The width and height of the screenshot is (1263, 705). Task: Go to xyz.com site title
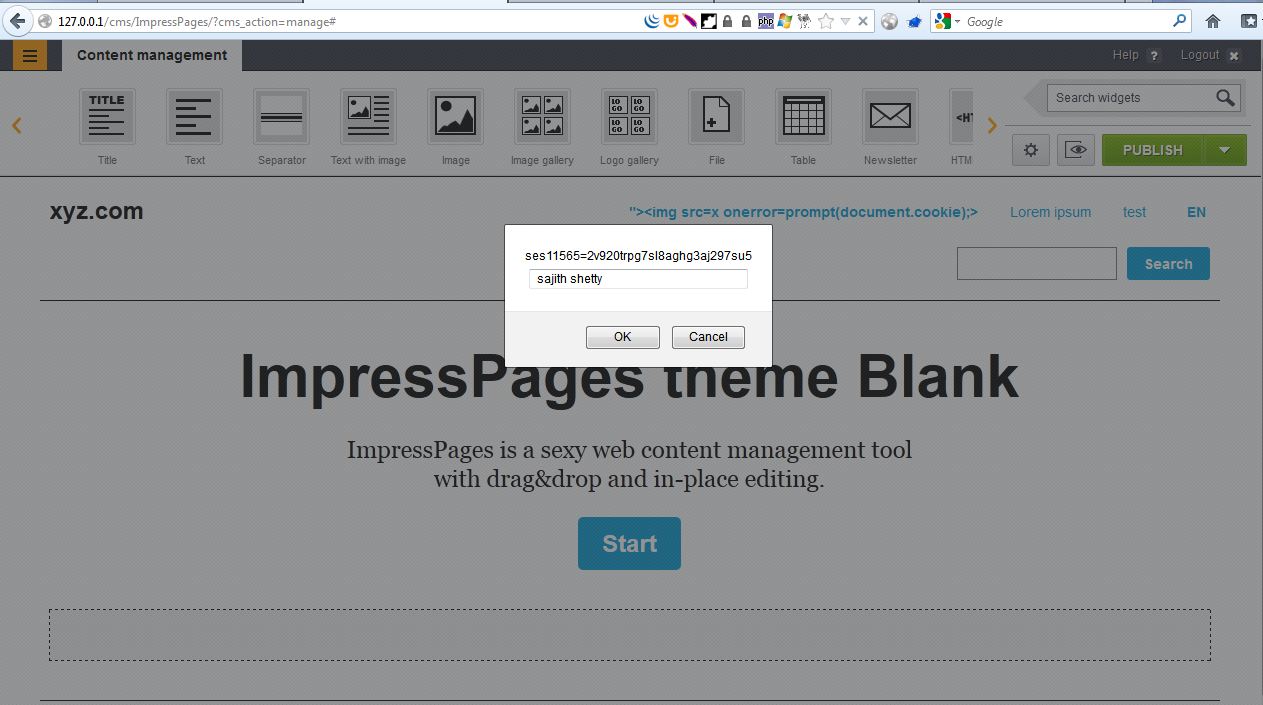[96, 211]
